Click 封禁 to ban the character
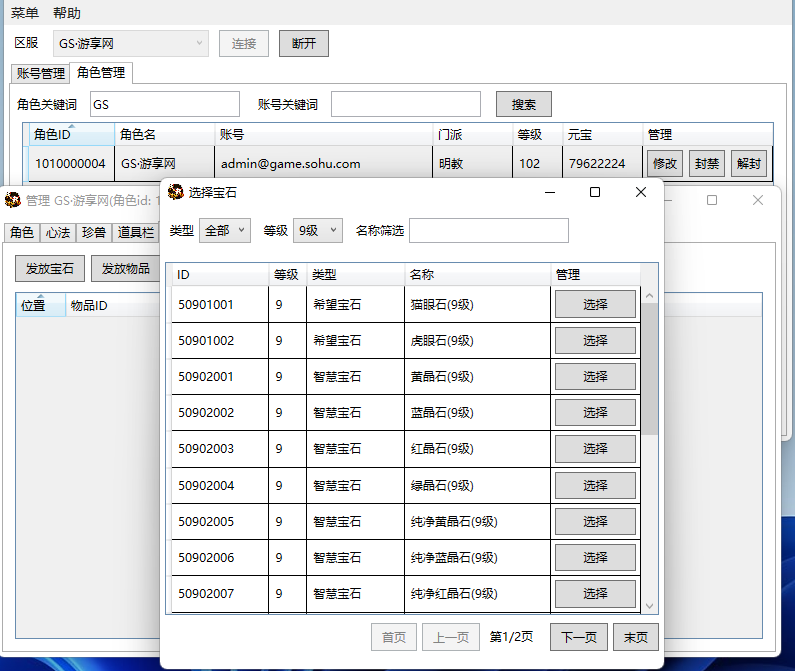The image size is (795, 671). click(x=707, y=164)
